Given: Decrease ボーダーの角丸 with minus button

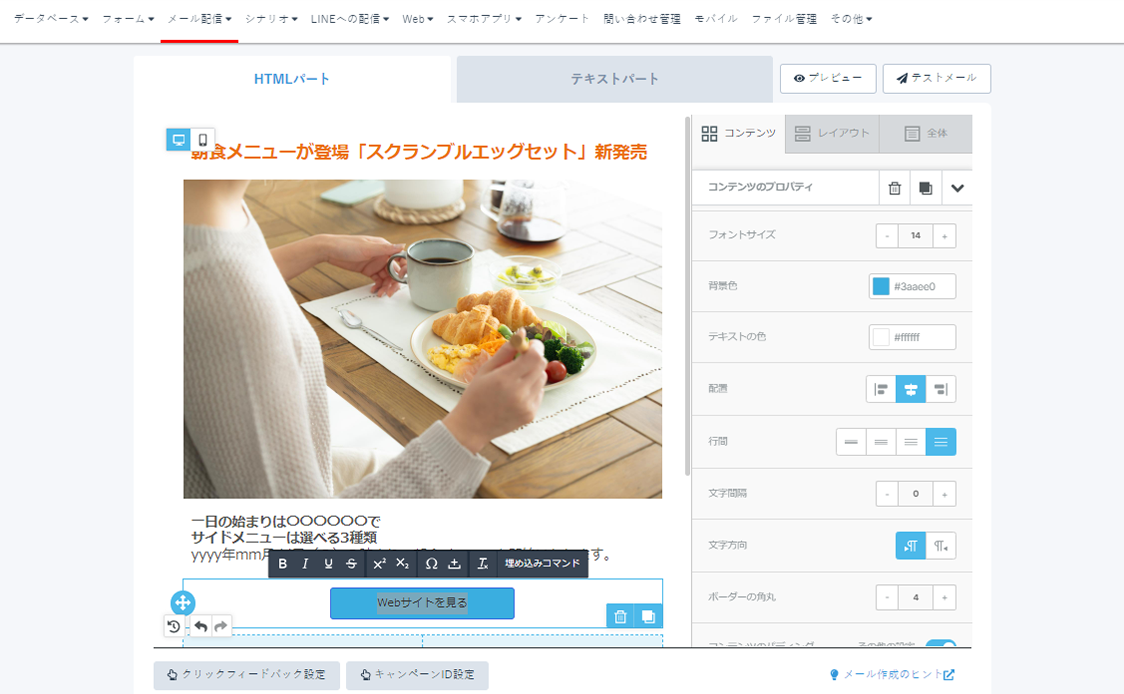Looking at the screenshot, I should [887, 597].
